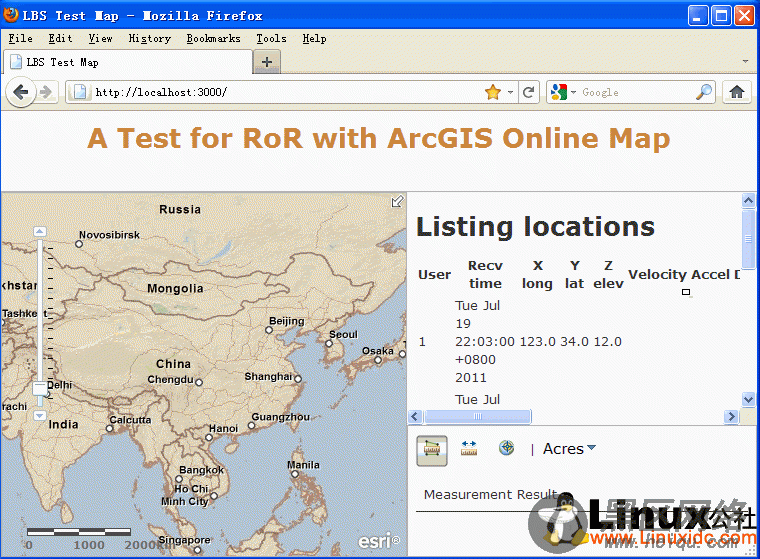Reload the page with the refresh icon
The image size is (760, 559).
coord(528,92)
